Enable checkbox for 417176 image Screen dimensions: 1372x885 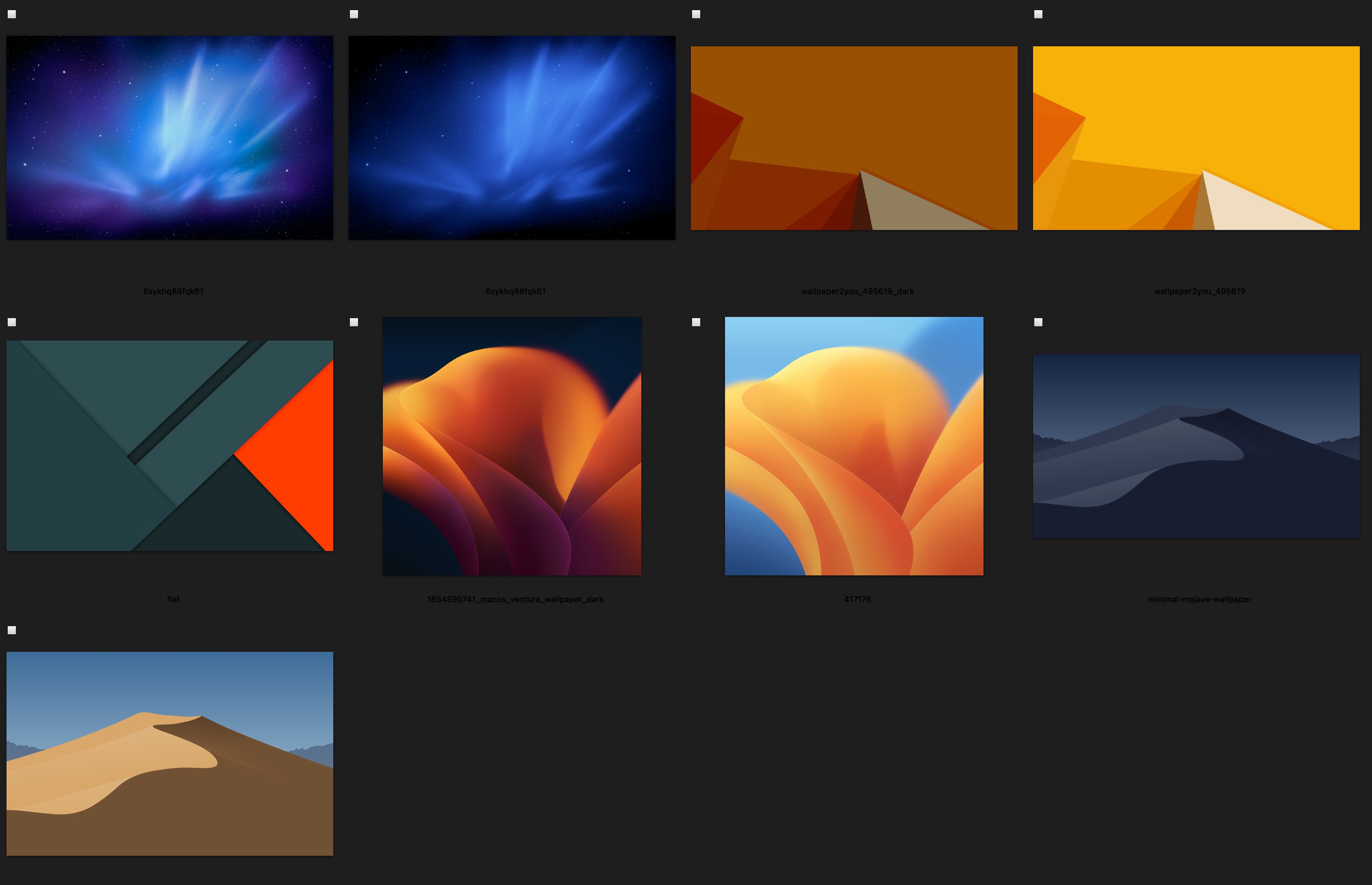[696, 322]
